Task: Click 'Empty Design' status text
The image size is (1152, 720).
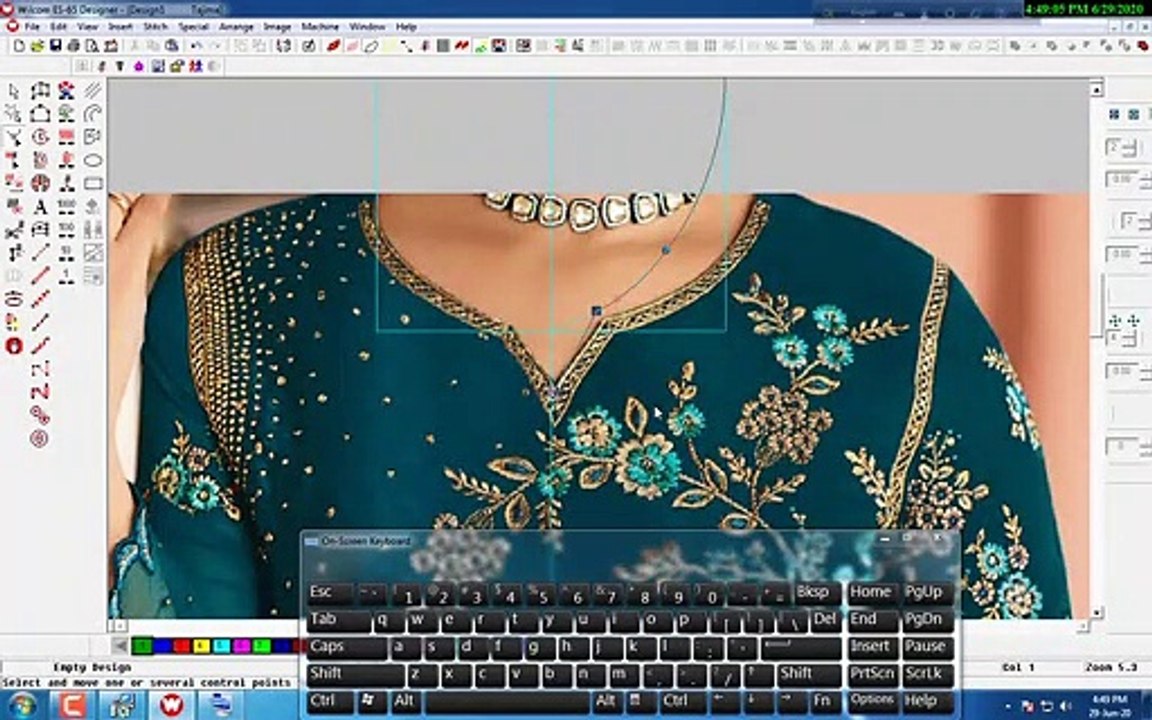Action: [x=93, y=667]
